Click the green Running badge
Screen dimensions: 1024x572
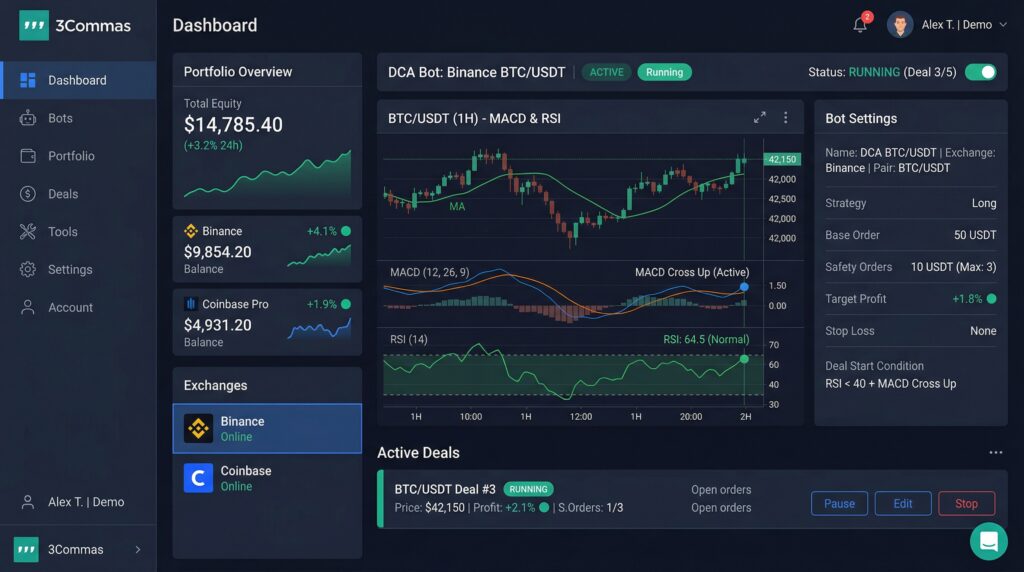click(x=664, y=72)
